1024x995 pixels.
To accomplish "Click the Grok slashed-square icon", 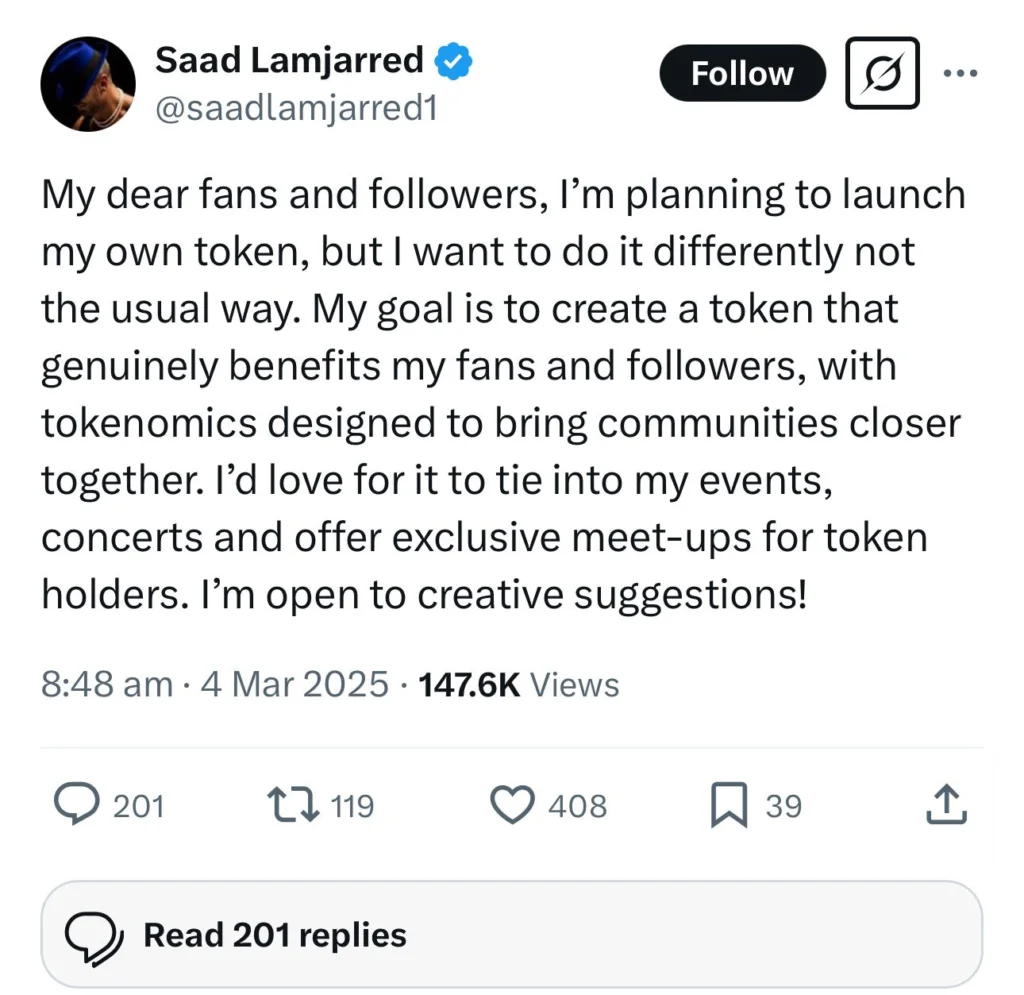I will click(x=882, y=73).
